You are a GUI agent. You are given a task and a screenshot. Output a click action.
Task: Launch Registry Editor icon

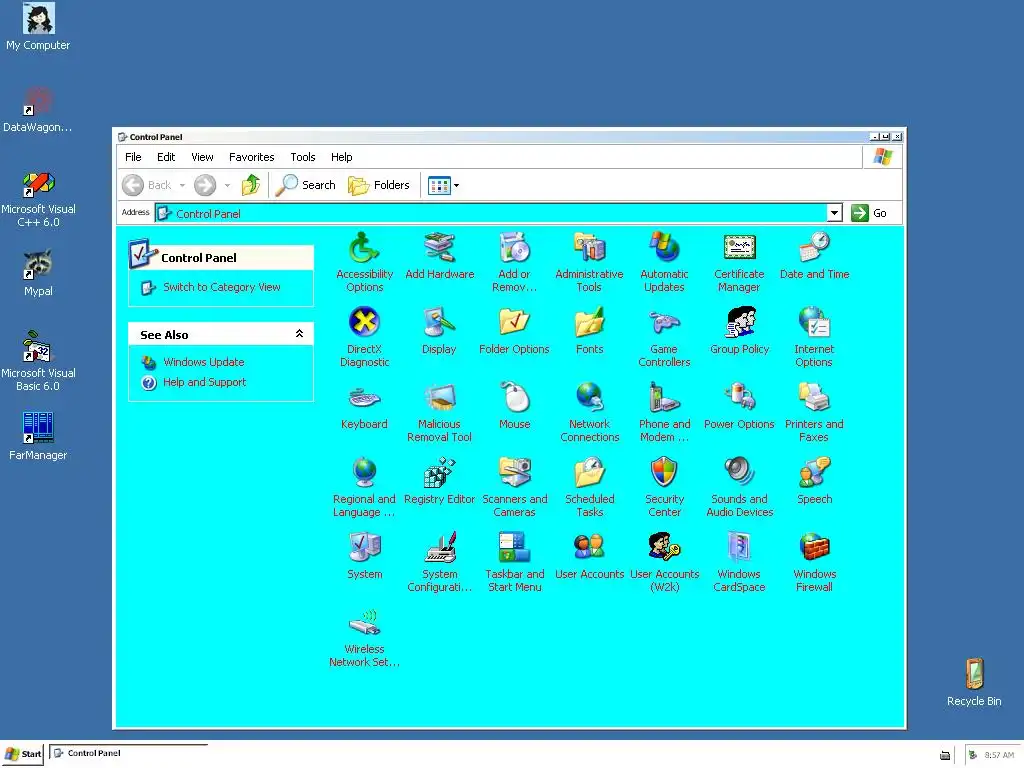[439, 481]
